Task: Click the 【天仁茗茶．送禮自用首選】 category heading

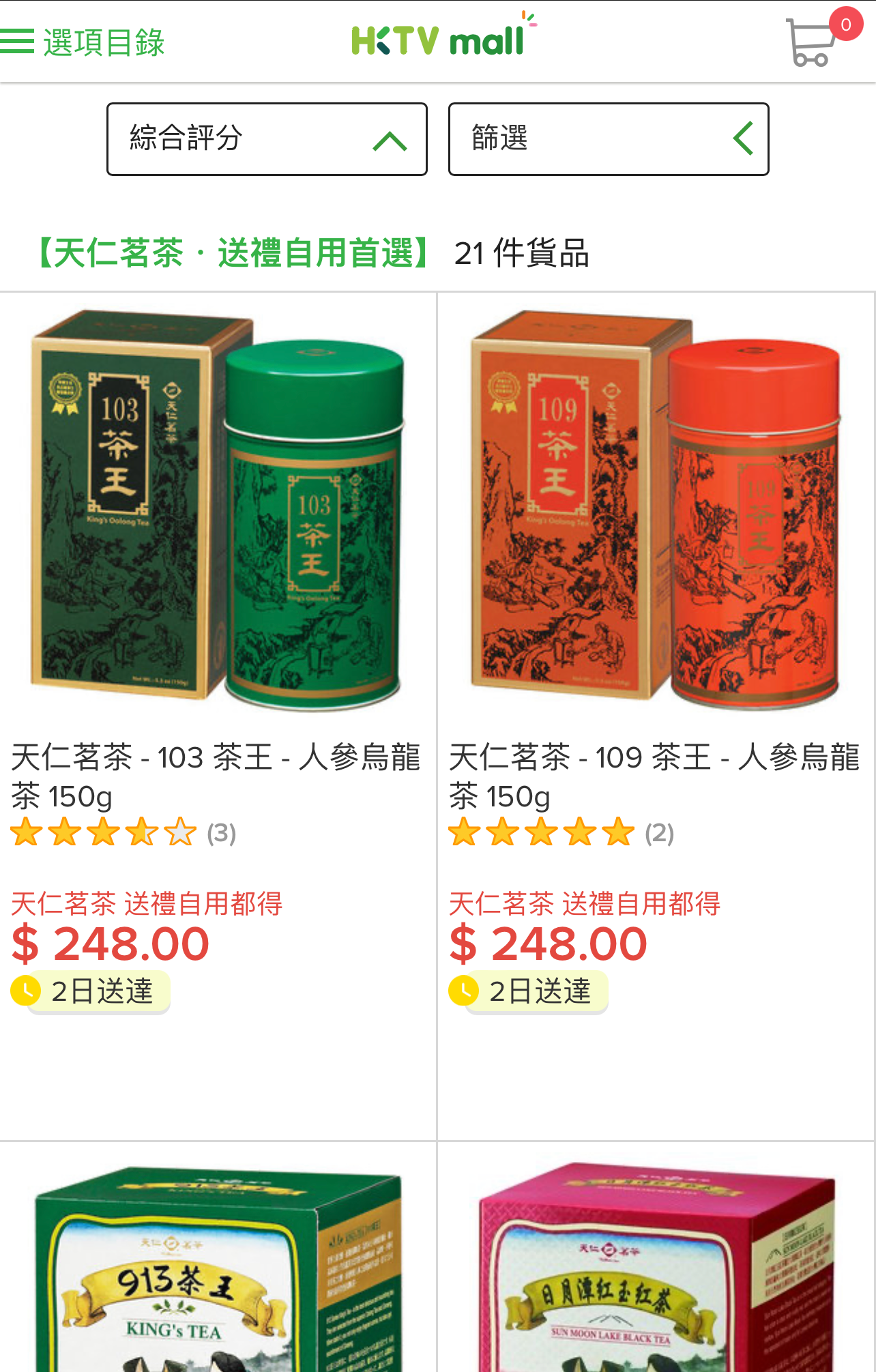Action: click(x=231, y=253)
